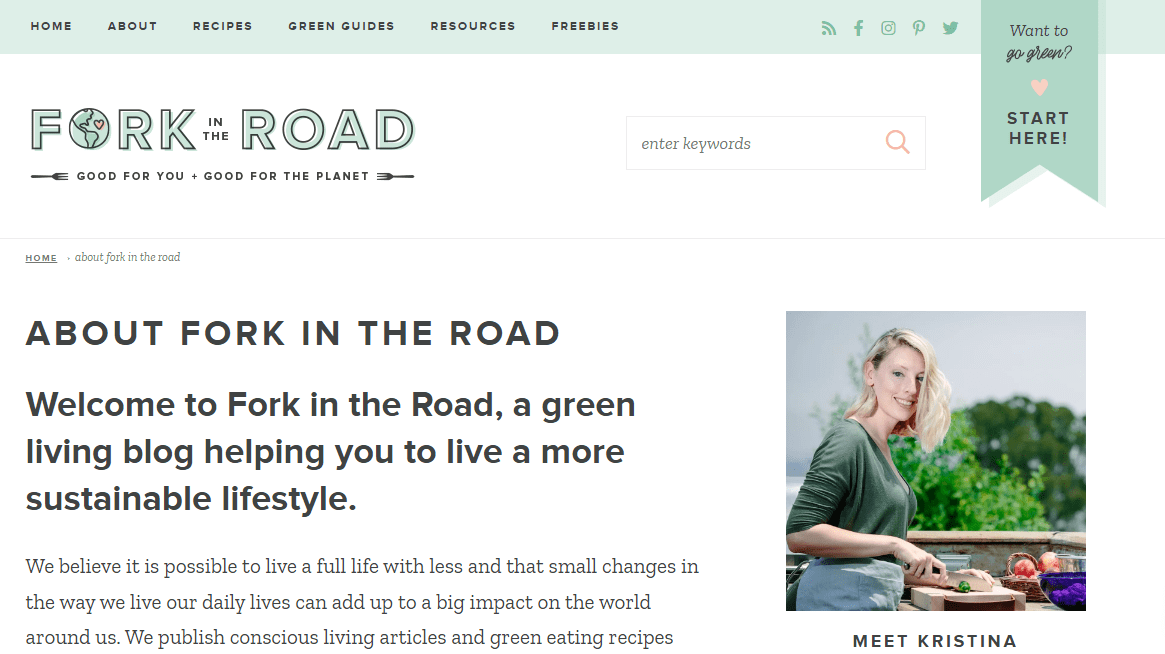Open the Freebies menu item
1165x654 pixels.
point(585,26)
